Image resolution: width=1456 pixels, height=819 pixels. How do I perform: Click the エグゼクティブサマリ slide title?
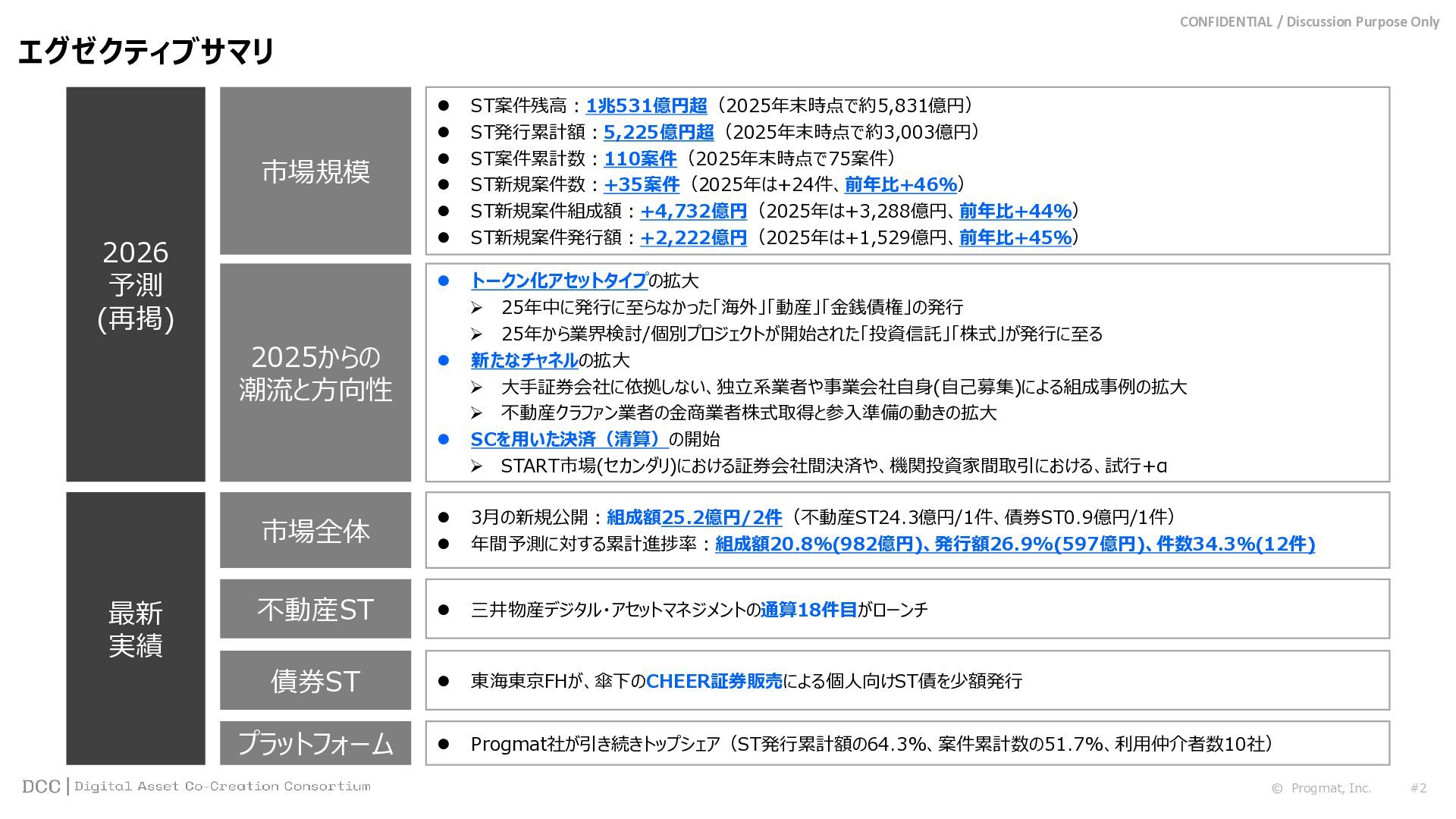click(146, 52)
